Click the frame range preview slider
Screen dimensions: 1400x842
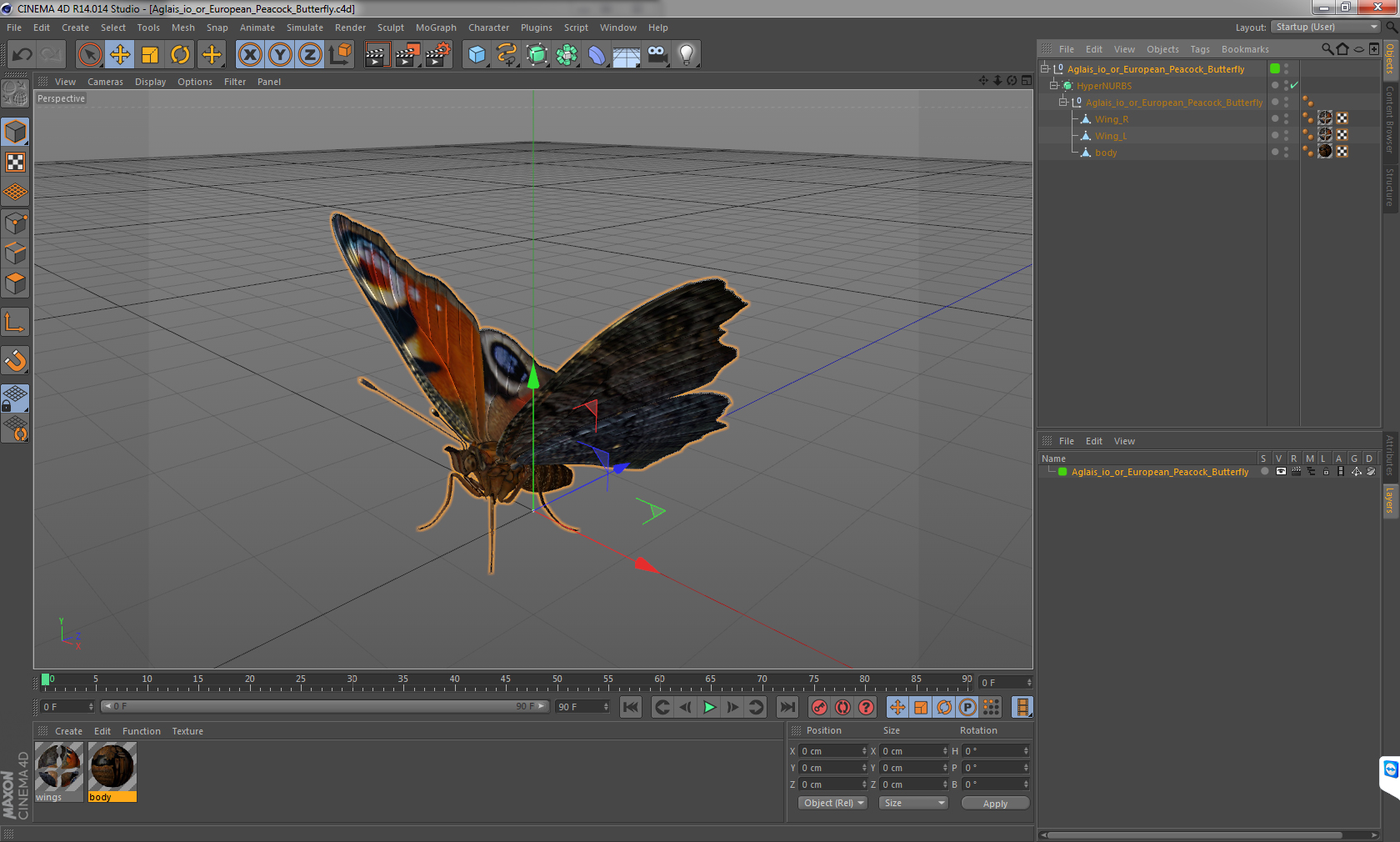coord(324,706)
